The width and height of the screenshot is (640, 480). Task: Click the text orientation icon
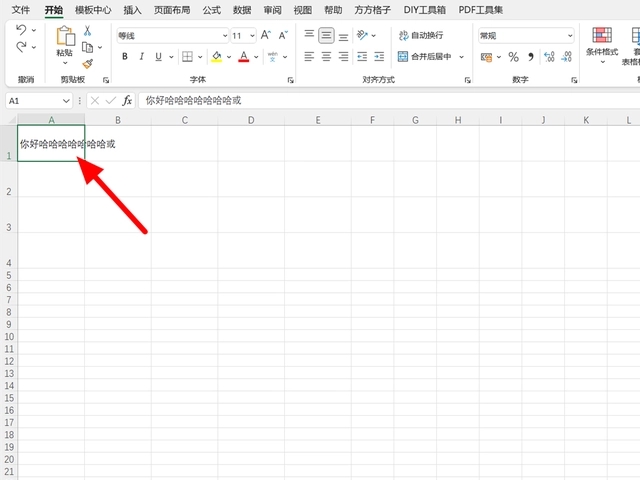(362, 35)
